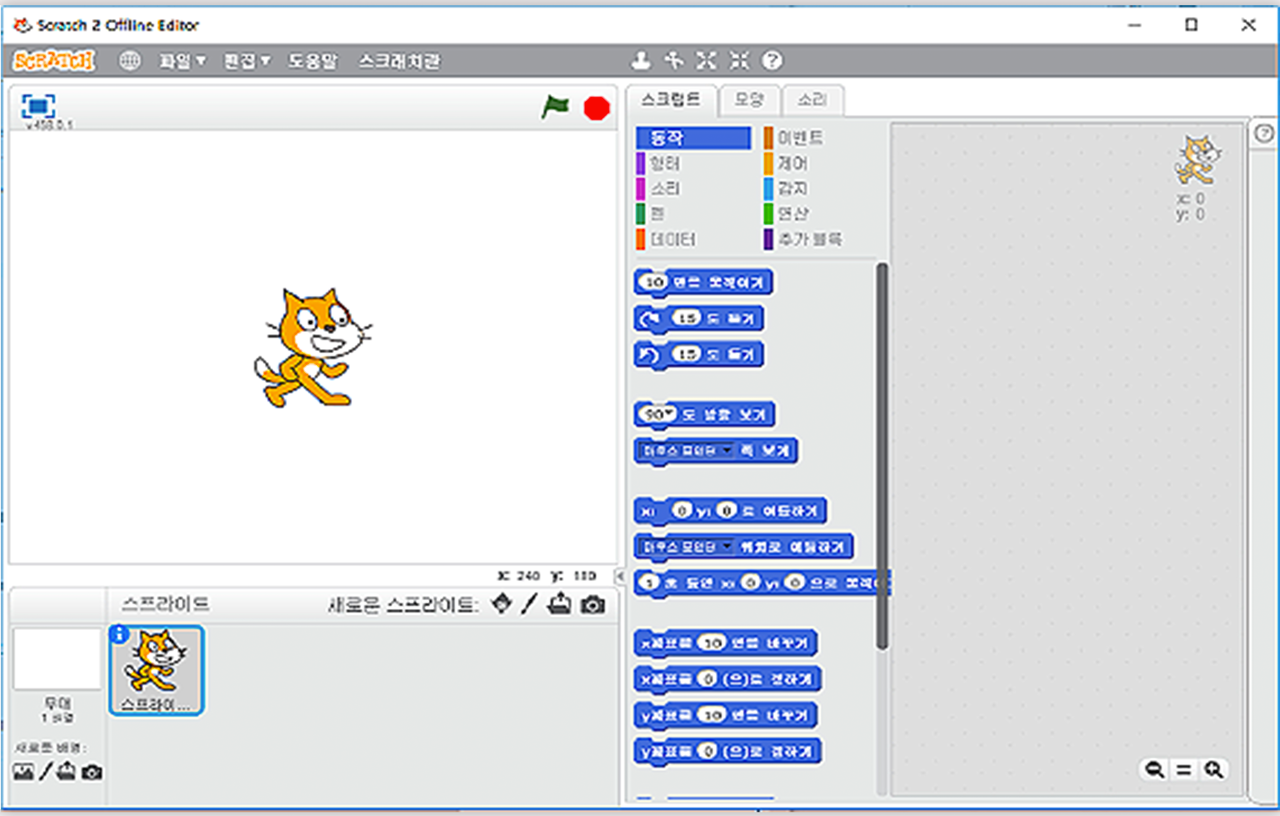The image size is (1280, 816).
Task: Select the delete scissors tool
Action: pyautogui.click(x=674, y=61)
